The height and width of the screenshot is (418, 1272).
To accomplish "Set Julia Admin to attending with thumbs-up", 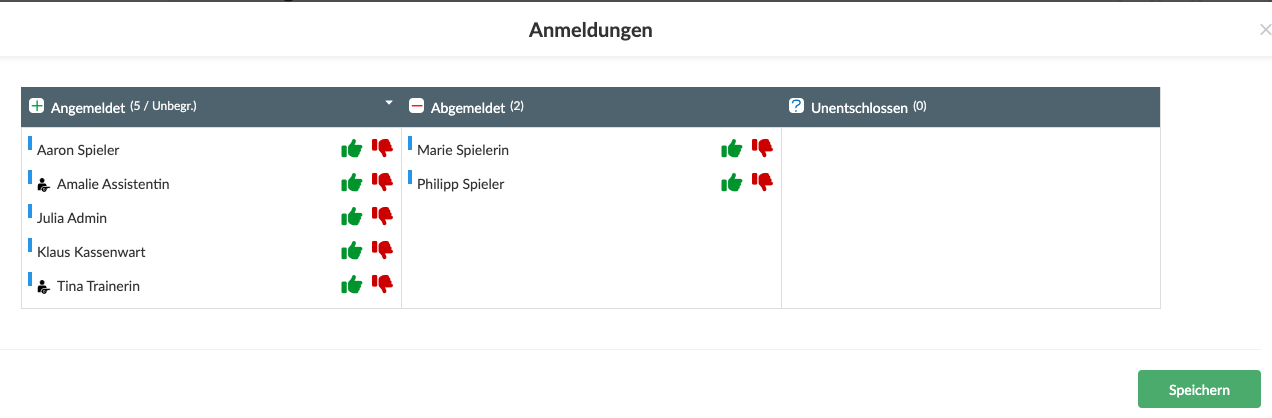I will tap(351, 217).
